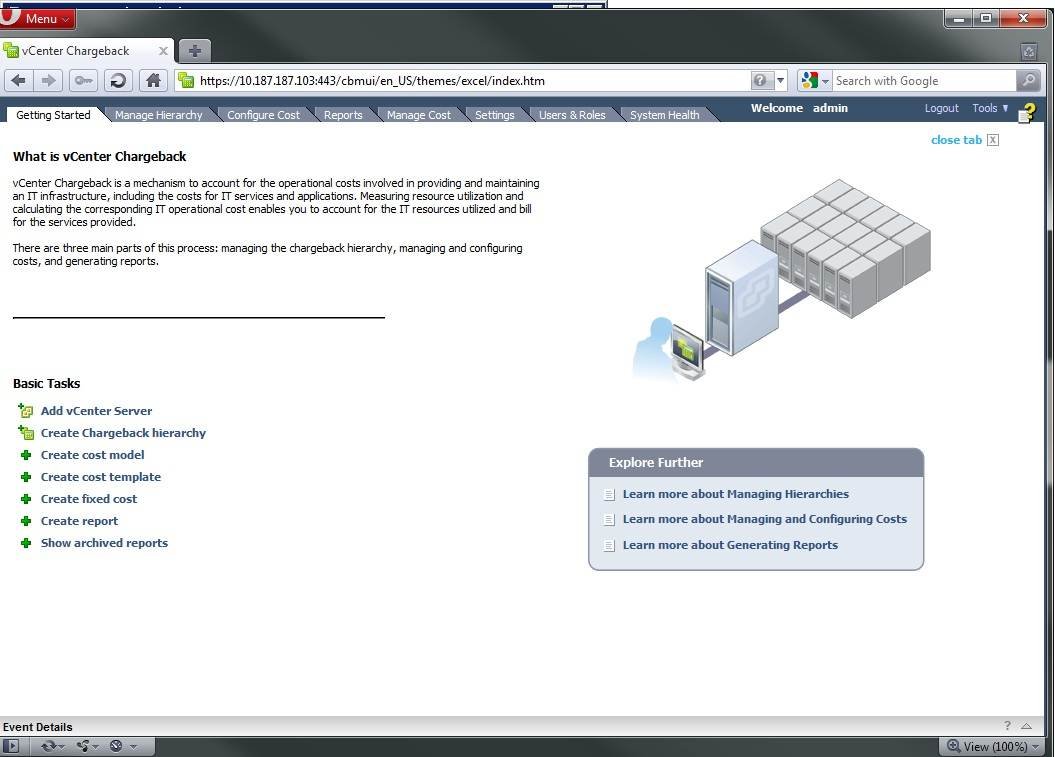Expand the Event Details panel arrow
This screenshot has height=757, width=1055.
pos(1026,726)
